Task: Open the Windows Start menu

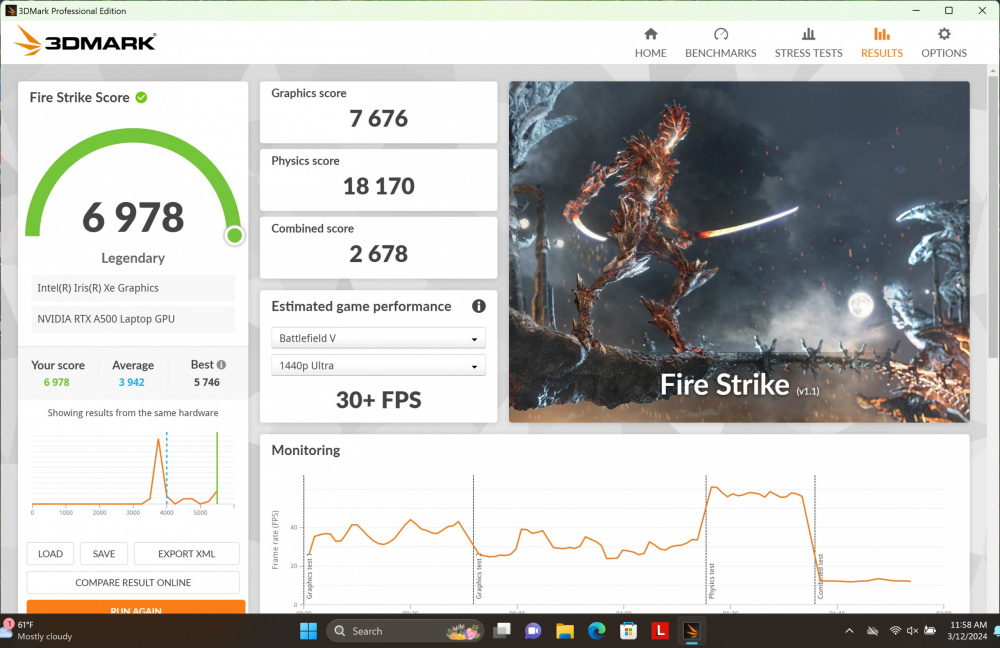Action: tap(309, 631)
